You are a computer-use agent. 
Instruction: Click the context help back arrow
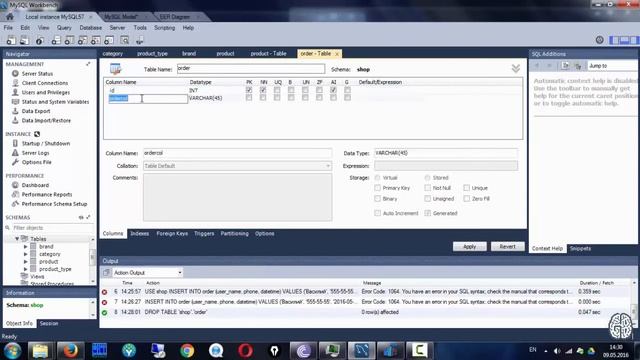[x=537, y=66]
